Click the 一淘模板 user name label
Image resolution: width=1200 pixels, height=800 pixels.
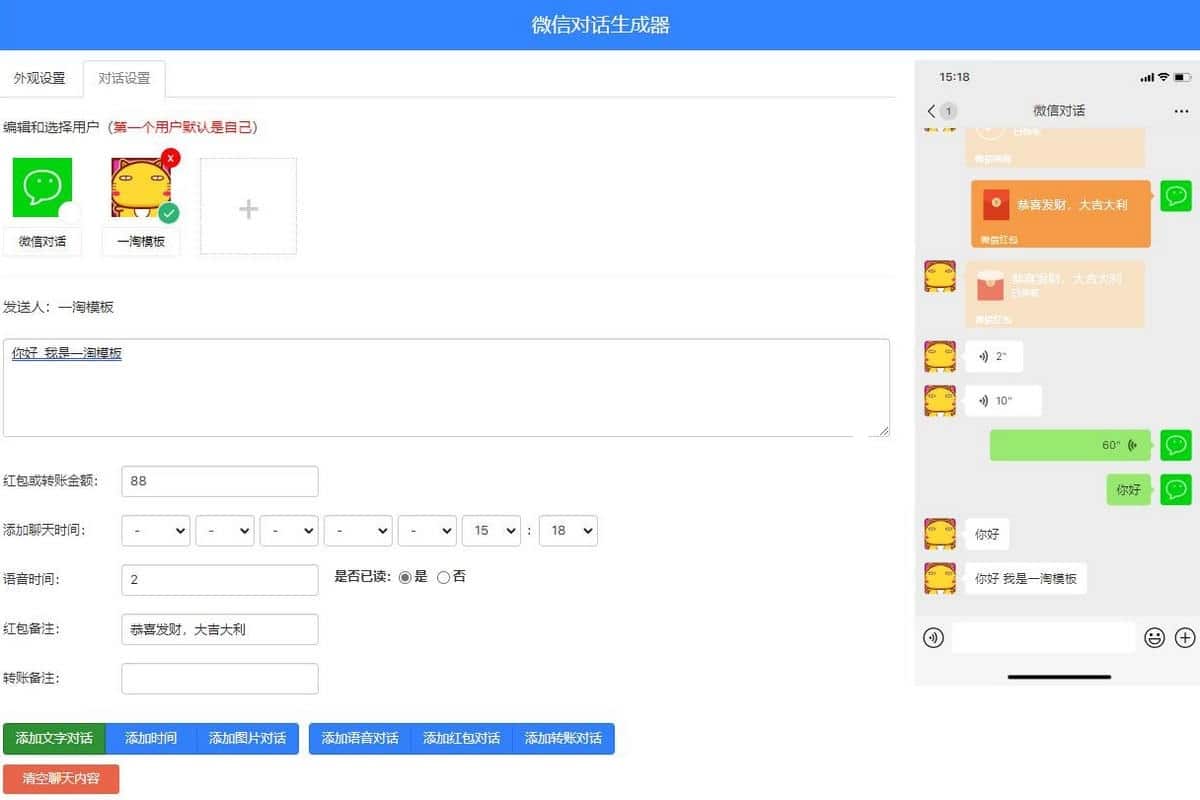tap(141, 241)
